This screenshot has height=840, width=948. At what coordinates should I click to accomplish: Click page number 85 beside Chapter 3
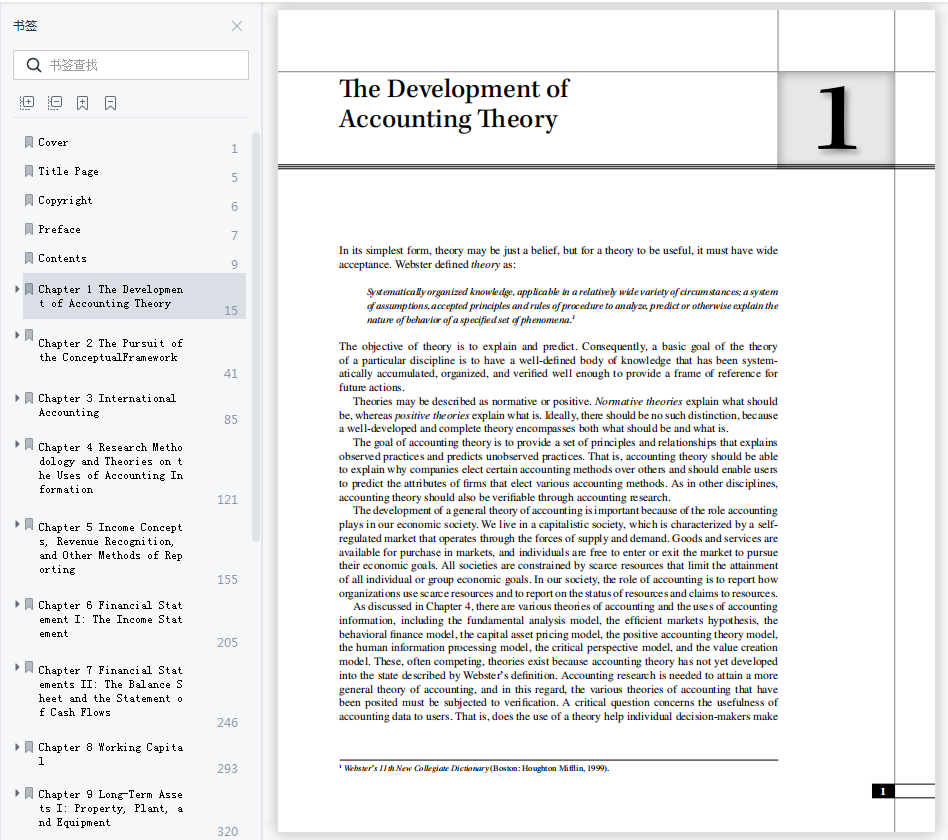[x=231, y=420]
